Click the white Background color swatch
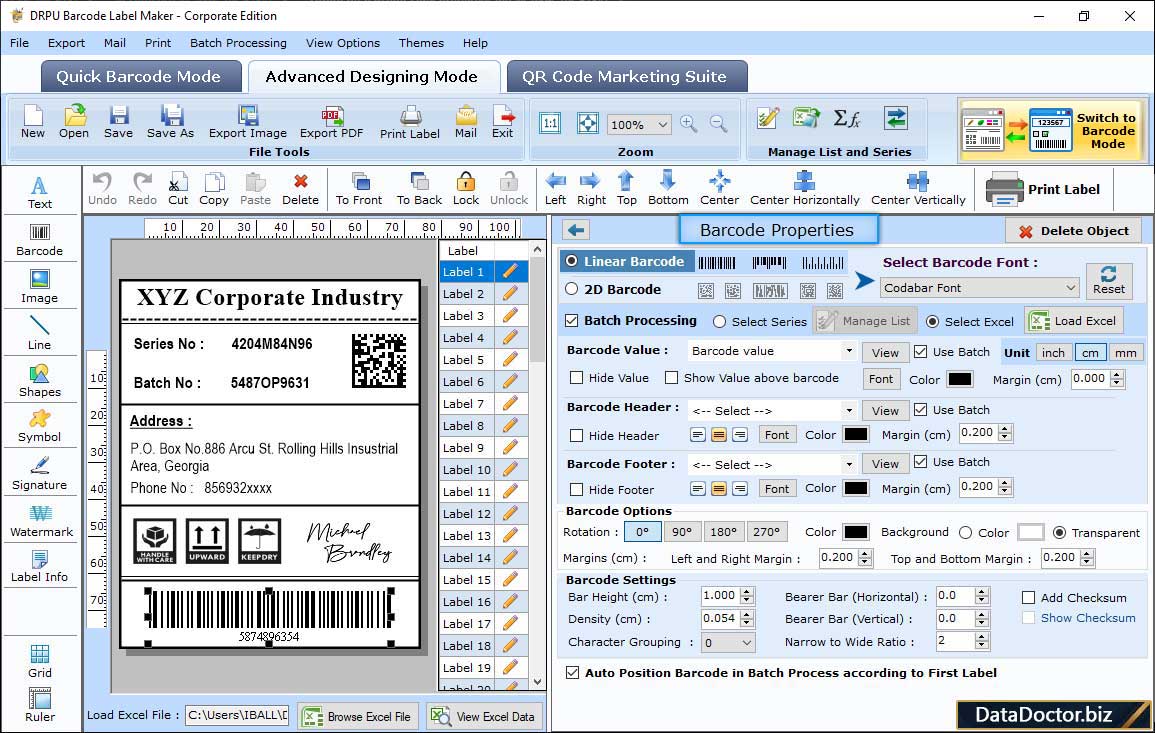The height and width of the screenshot is (733, 1155). click(1030, 532)
